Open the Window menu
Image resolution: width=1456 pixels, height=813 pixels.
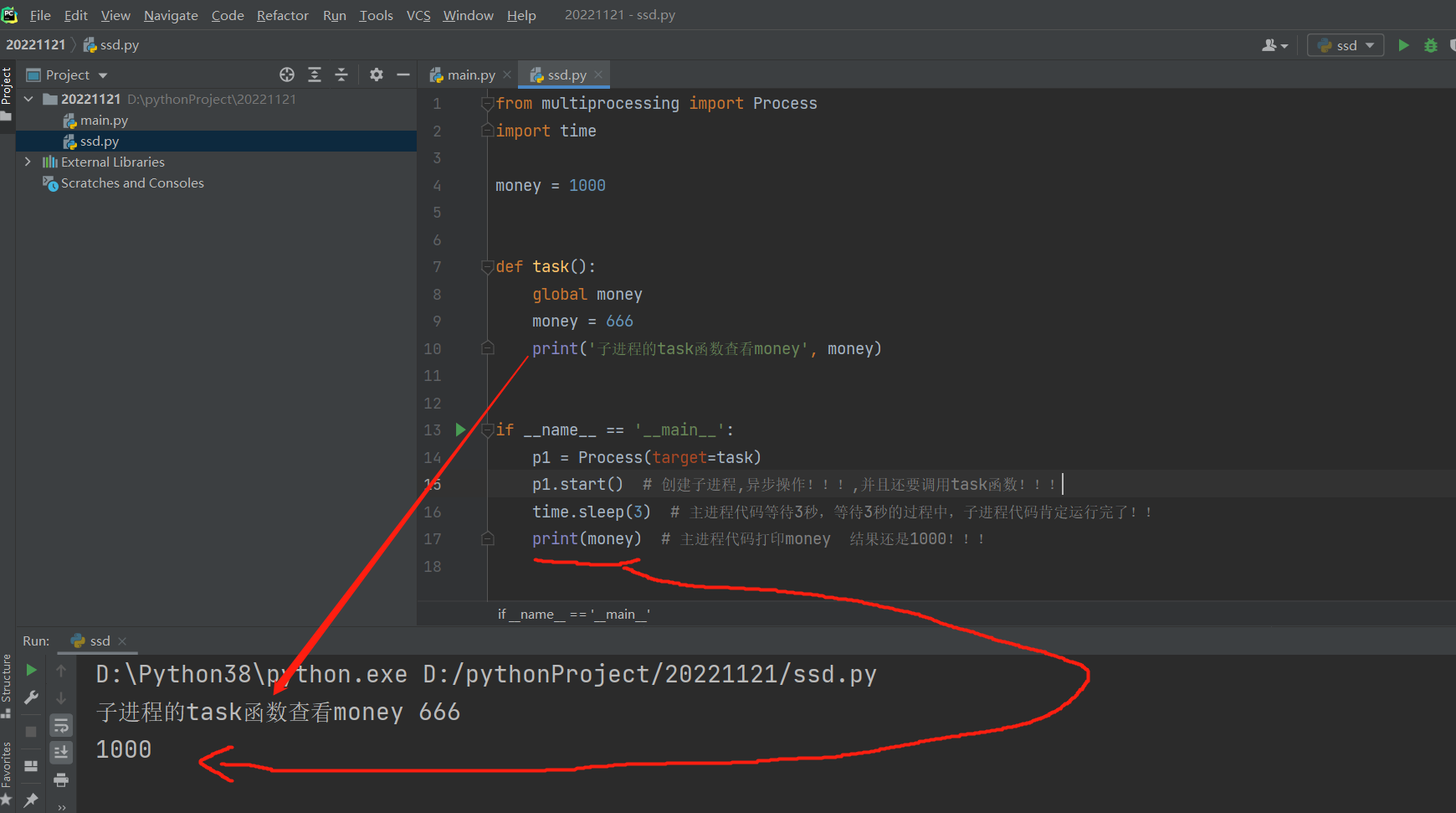[x=468, y=15]
